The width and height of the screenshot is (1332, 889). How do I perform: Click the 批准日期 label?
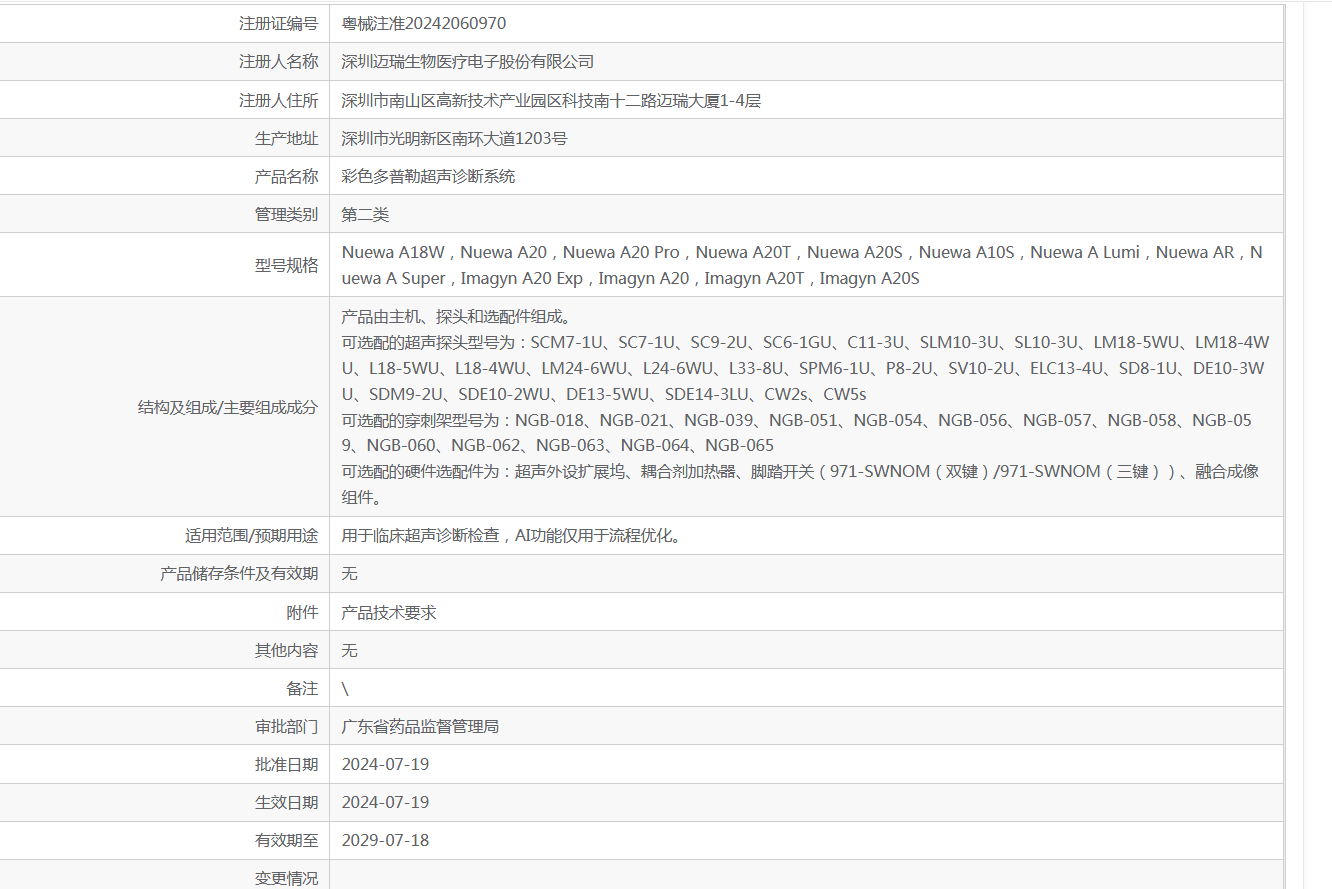(x=287, y=764)
